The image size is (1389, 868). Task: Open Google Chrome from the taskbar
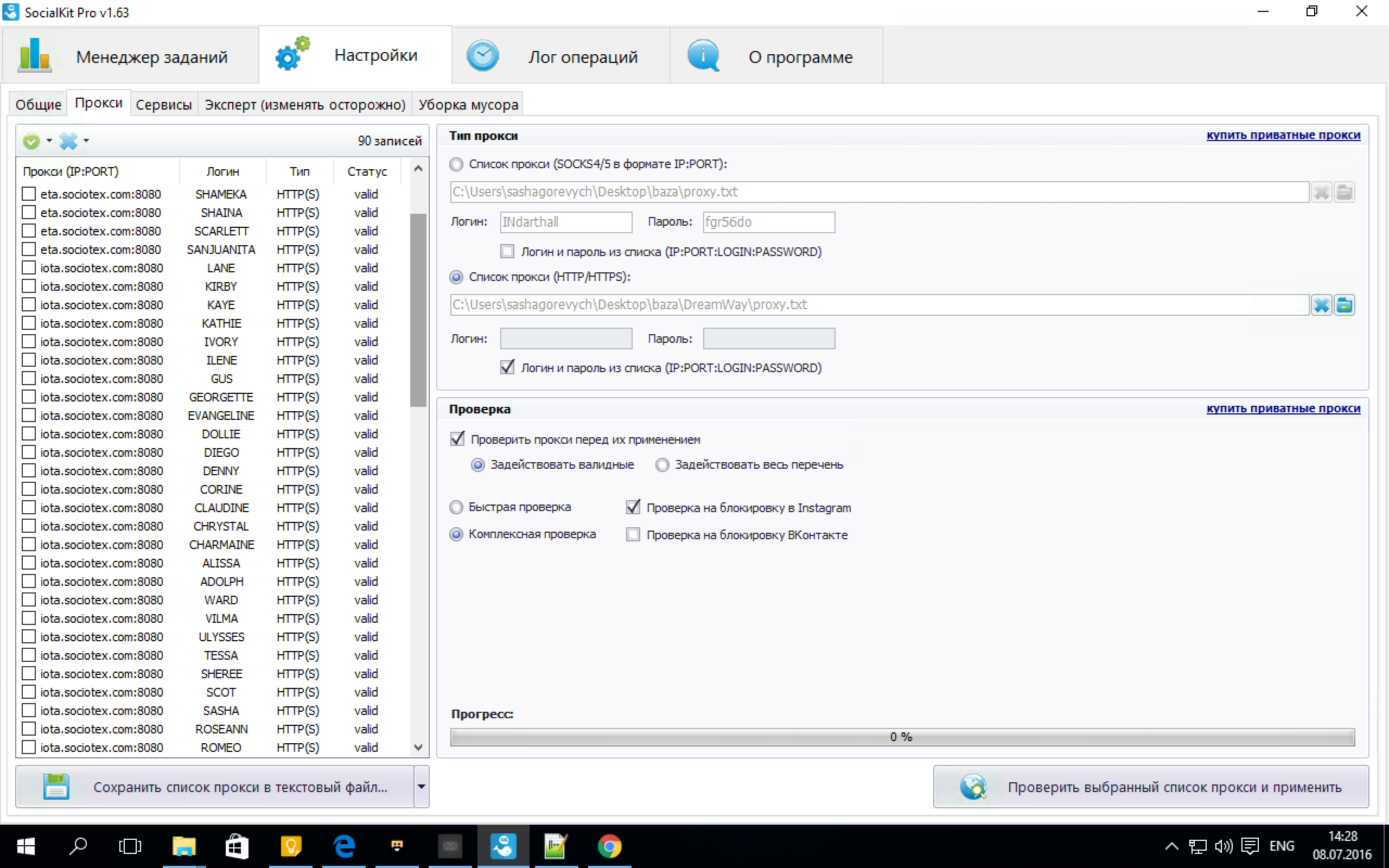[x=609, y=846]
